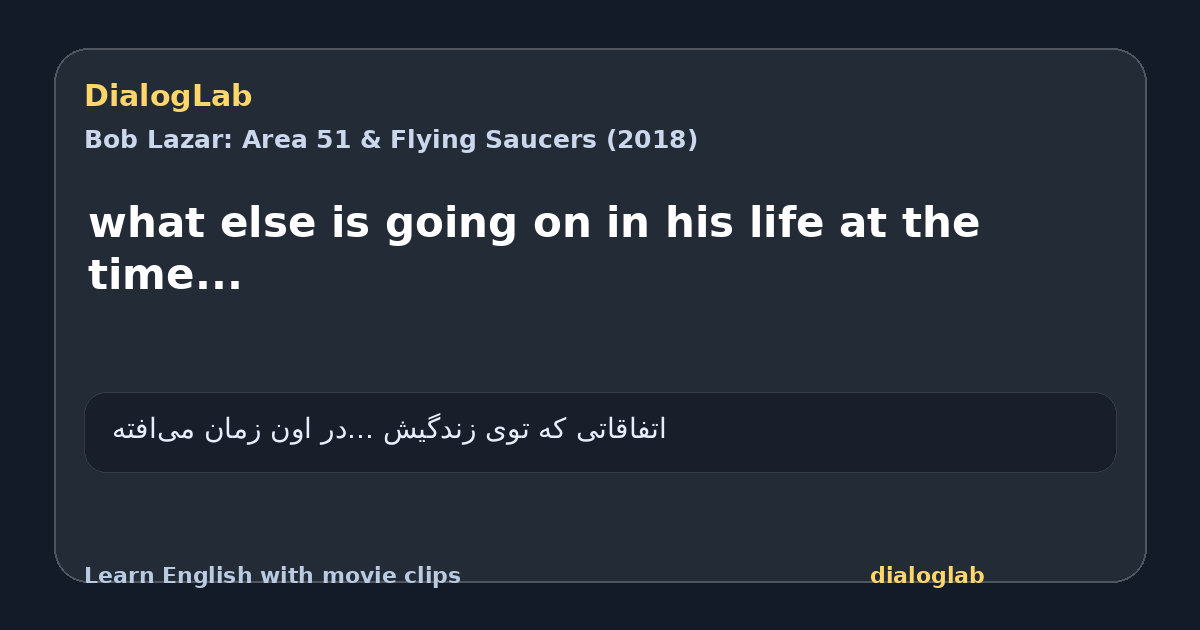Click the Persian word "می‌افته"
This screenshot has width=1200, height=630.
pyautogui.click(x=151, y=431)
